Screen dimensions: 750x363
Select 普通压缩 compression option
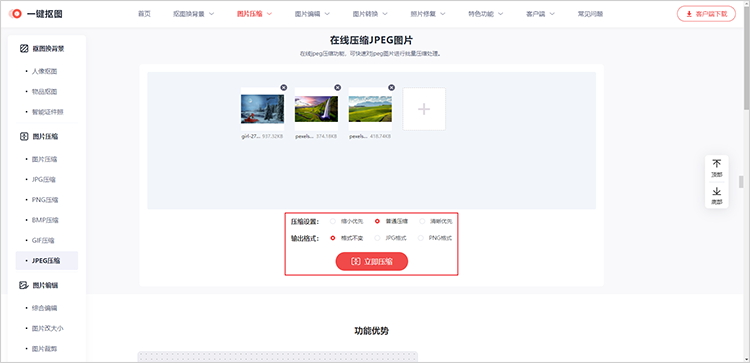391,221
